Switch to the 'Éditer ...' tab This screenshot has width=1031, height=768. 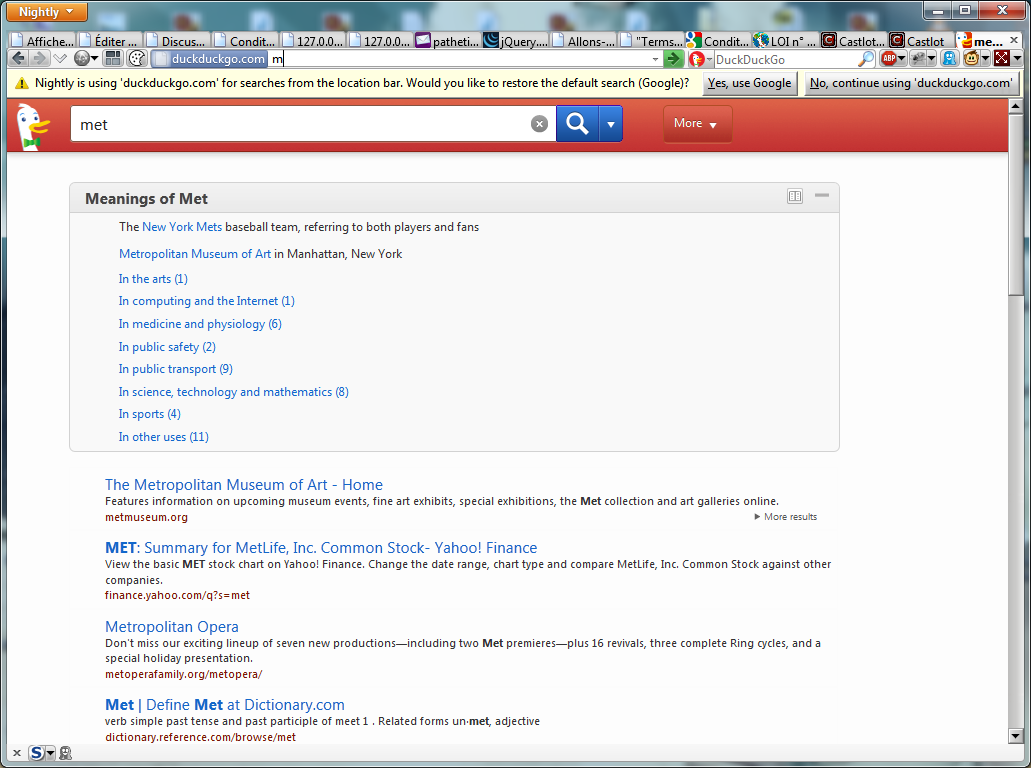coord(110,41)
